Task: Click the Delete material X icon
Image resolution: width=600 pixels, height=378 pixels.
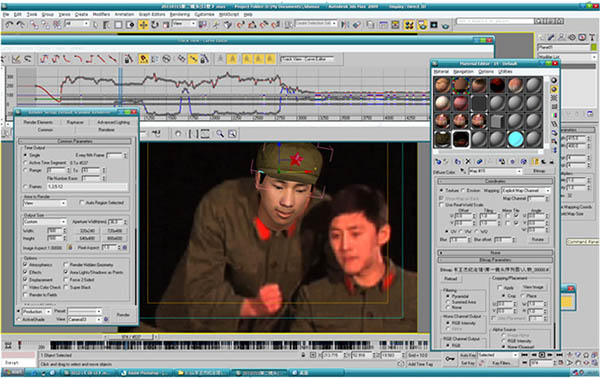Action: point(468,161)
